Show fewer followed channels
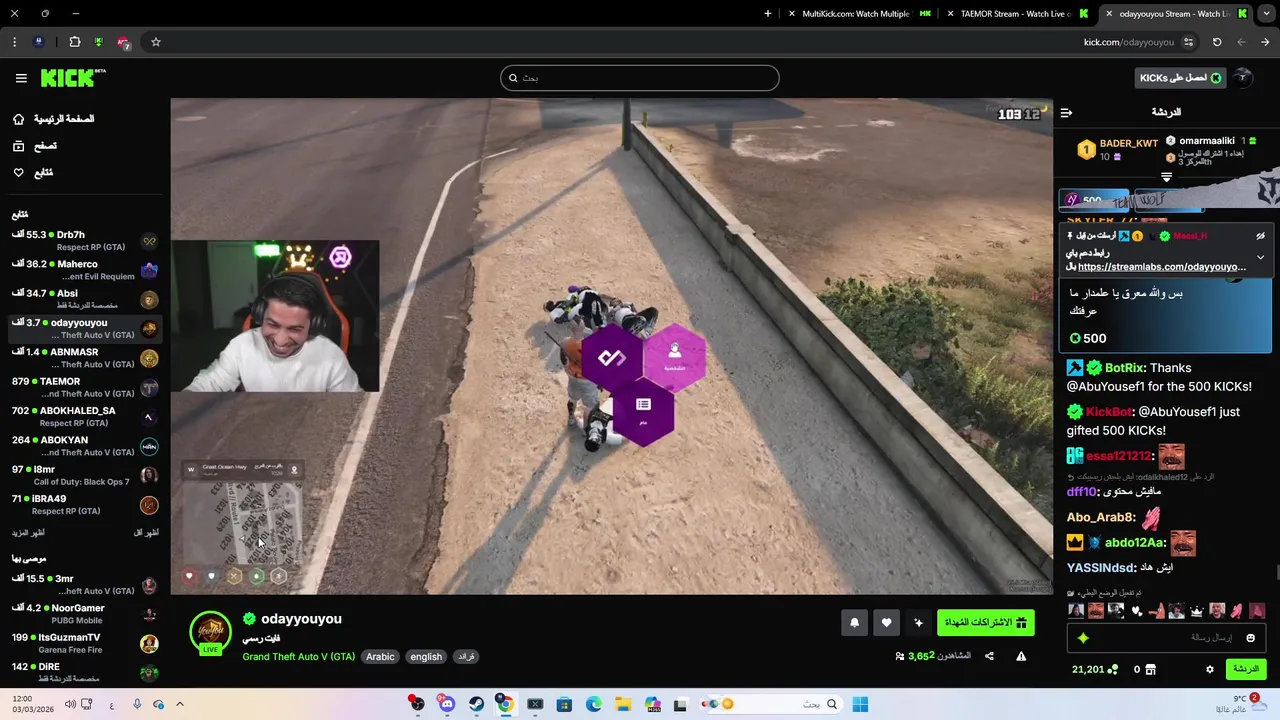Viewport: 1280px width, 720px height. tap(146, 533)
